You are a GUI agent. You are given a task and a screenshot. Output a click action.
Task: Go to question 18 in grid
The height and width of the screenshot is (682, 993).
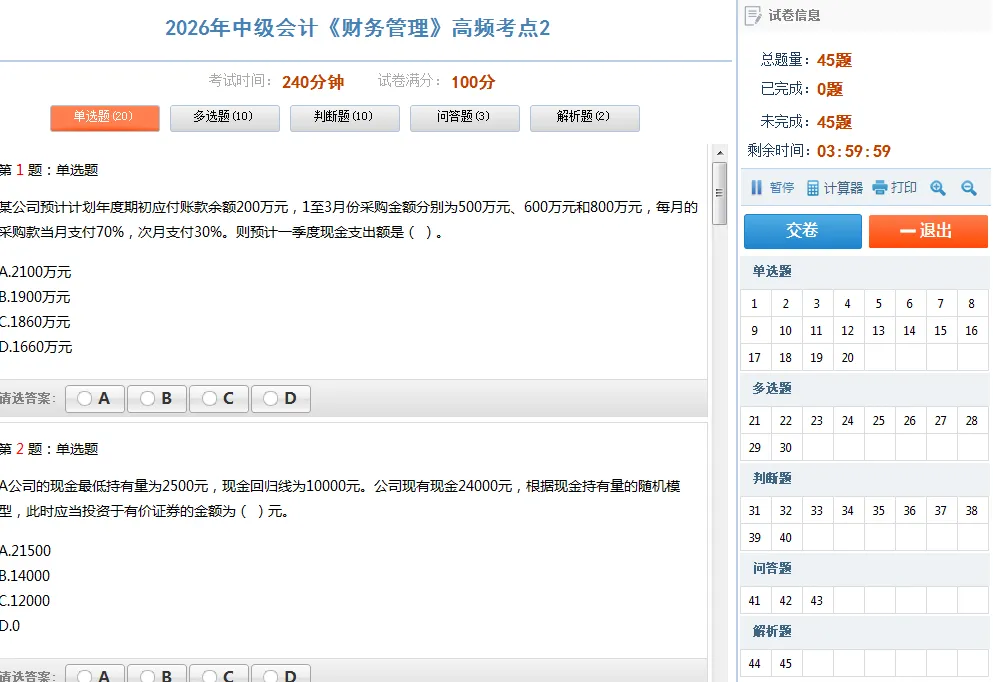[786, 358]
